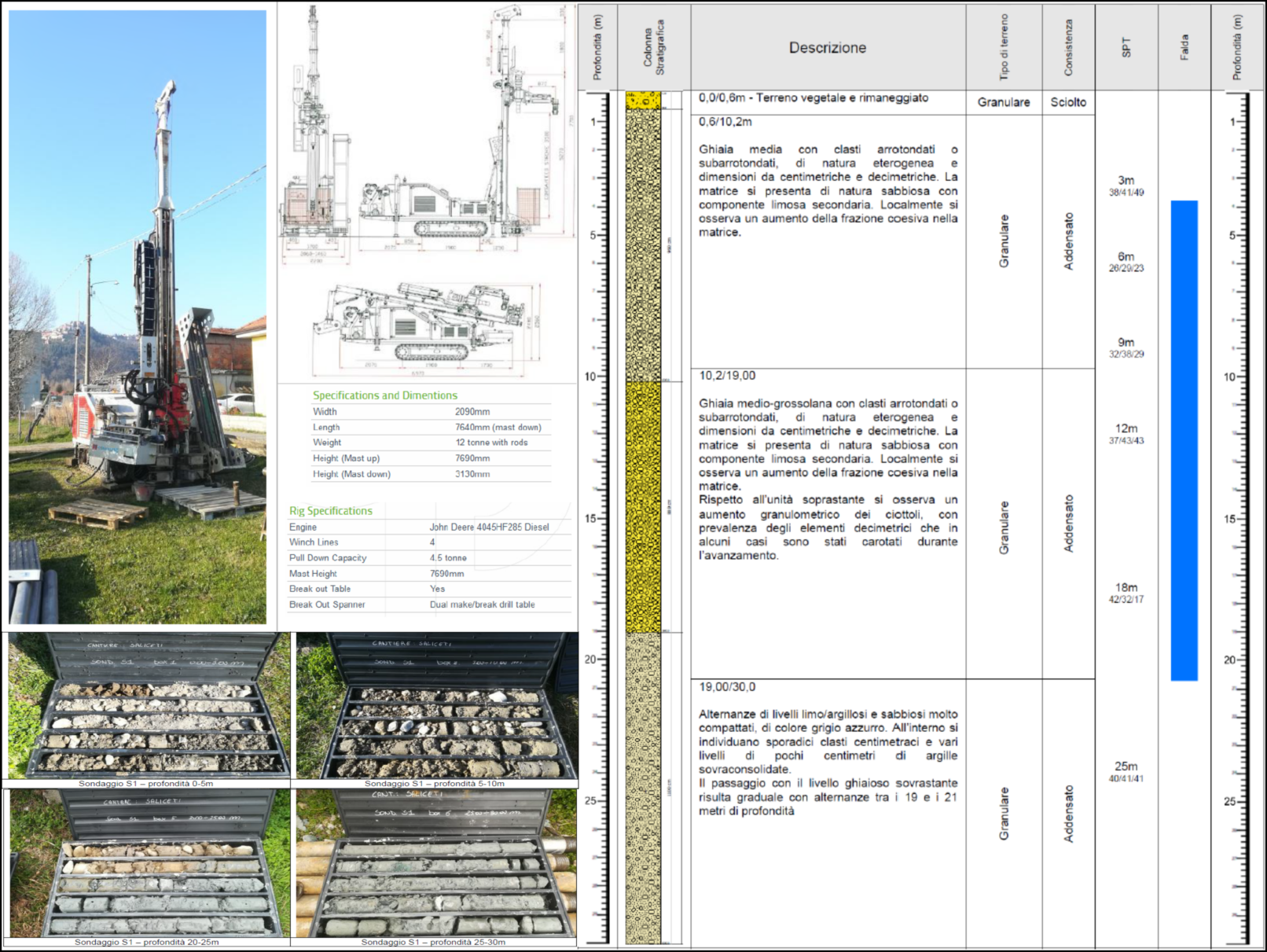Viewport: 1267px width, 952px height.
Task: Click the 'Dual make/break drill table' value
Action: 482,605
